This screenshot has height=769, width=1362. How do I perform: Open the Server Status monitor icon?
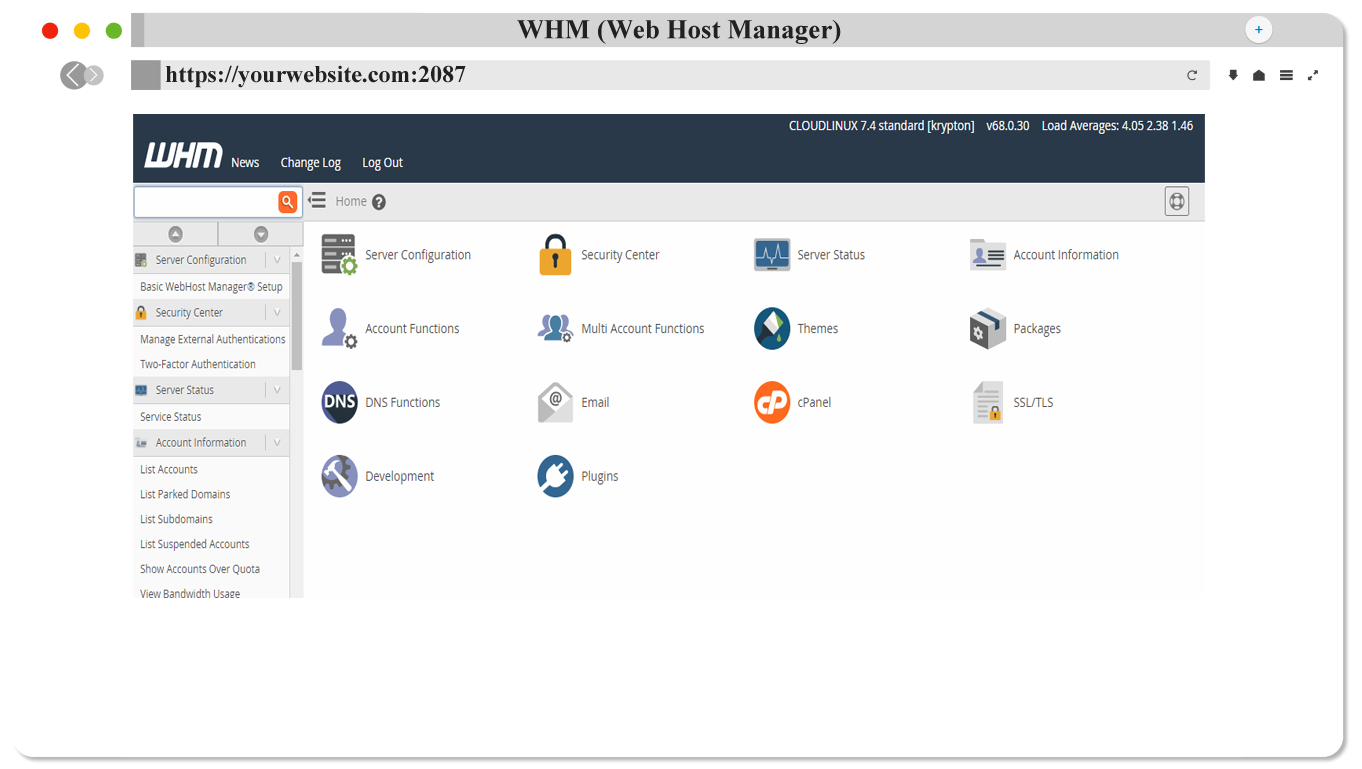coord(772,255)
